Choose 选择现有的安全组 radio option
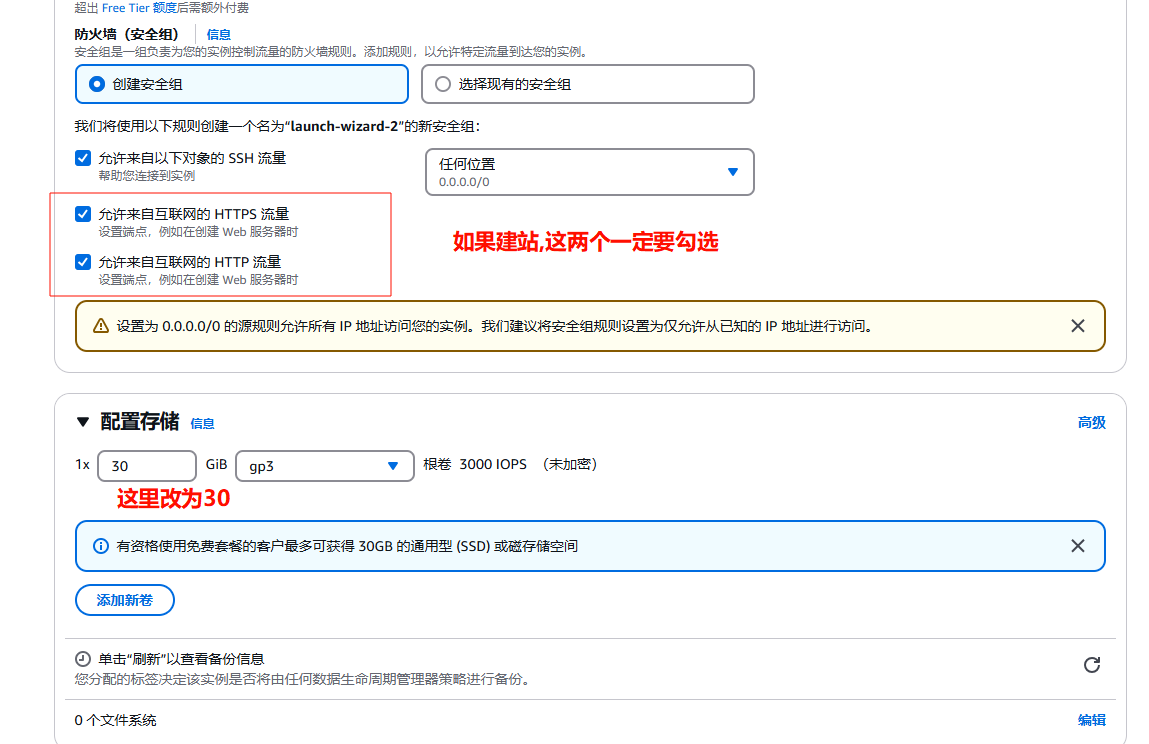This screenshot has height=744, width=1149. (443, 85)
